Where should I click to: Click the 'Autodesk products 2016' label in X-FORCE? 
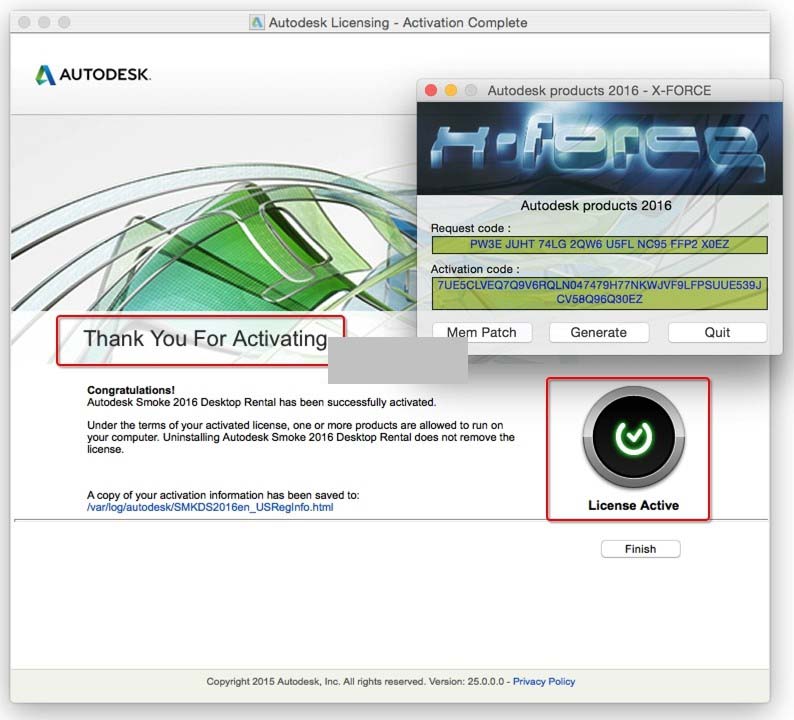(596, 206)
